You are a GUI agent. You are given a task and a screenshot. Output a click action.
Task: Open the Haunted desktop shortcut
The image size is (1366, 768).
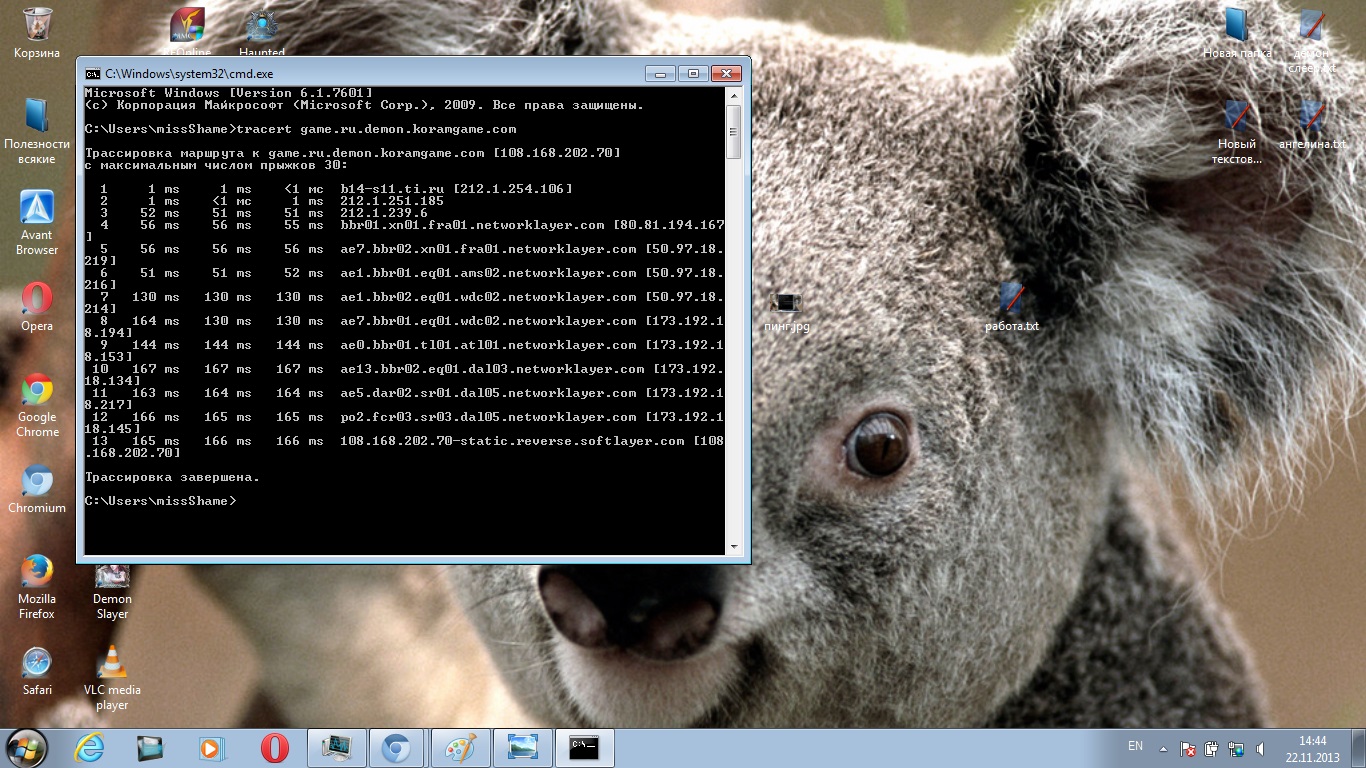pos(262,32)
